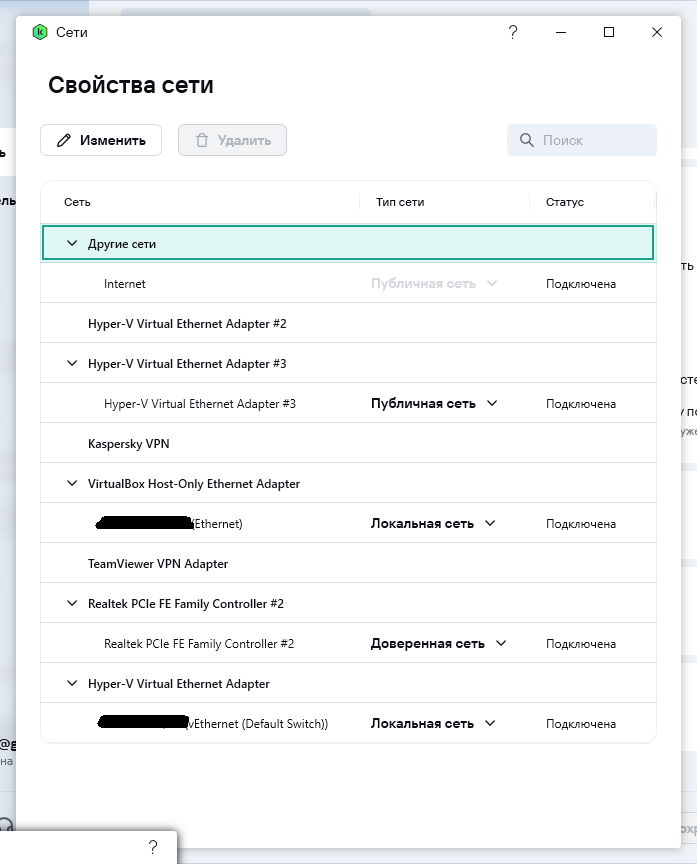This screenshot has height=864, width=697.
Task: Collapse Realtek PCIe FE Family Controller #2 group
Action: tap(72, 603)
